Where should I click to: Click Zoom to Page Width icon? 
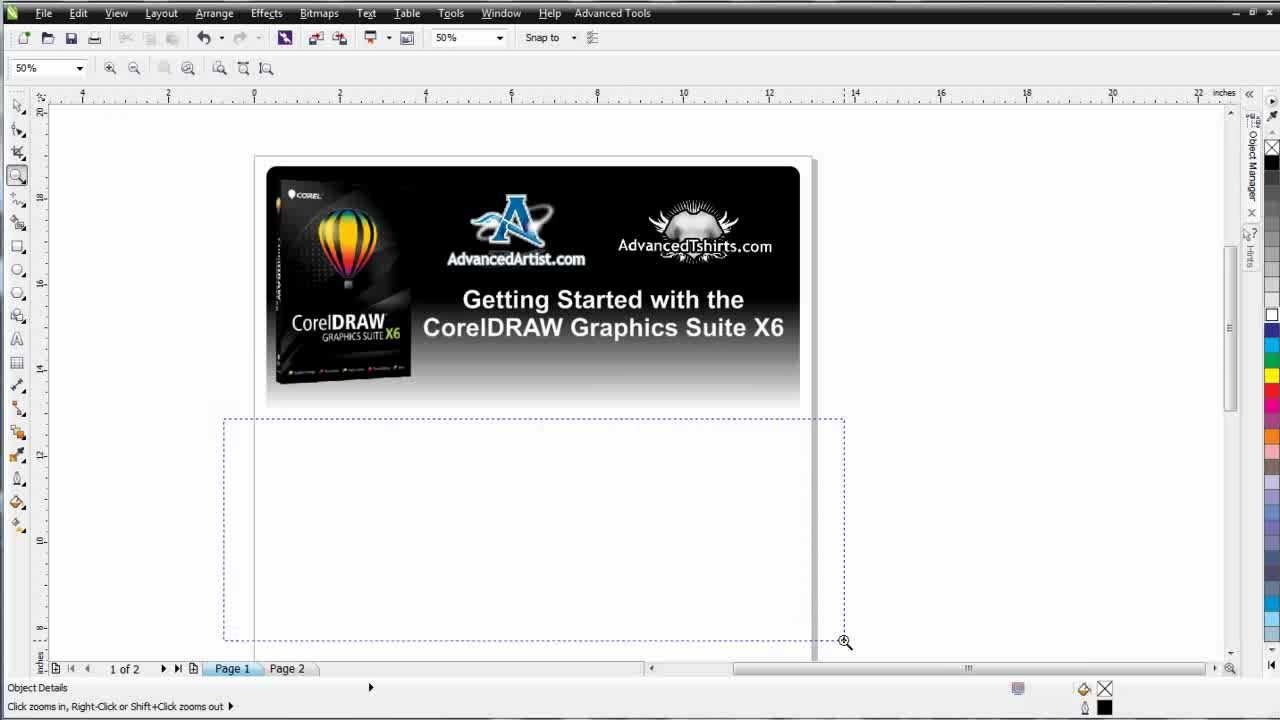(x=243, y=68)
